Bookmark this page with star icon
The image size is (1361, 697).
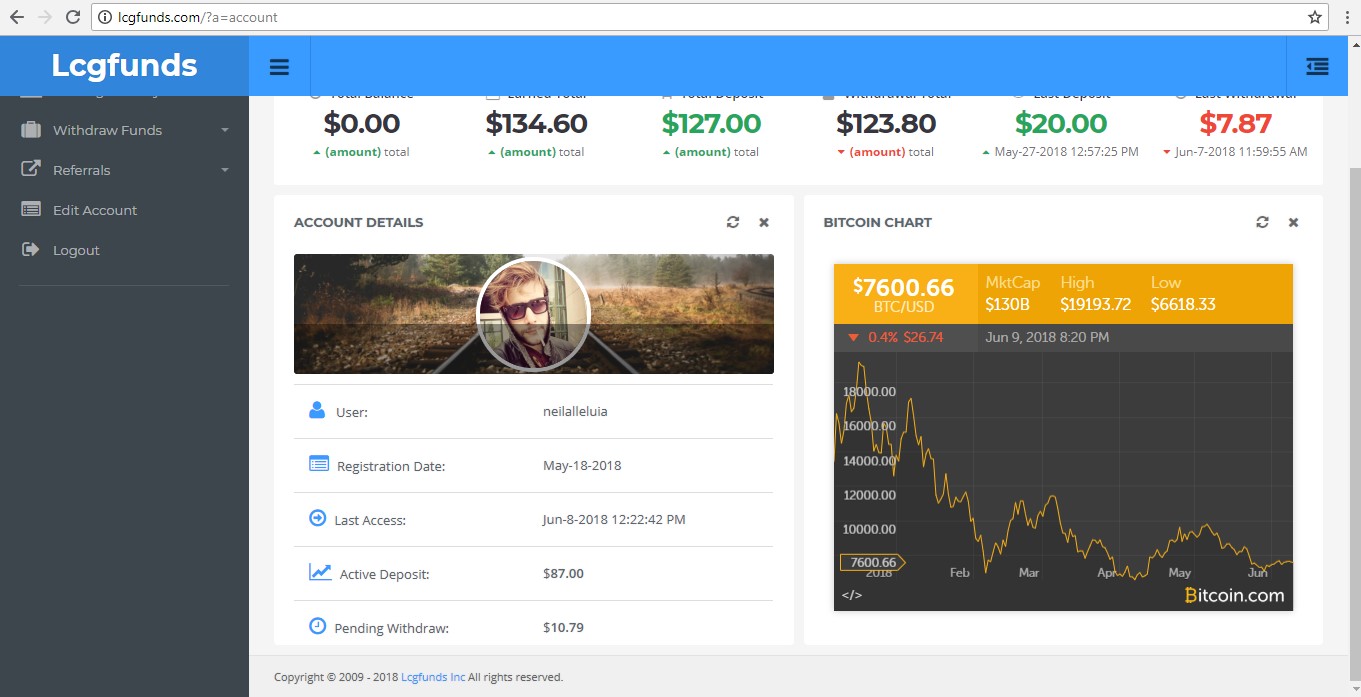click(x=1315, y=17)
